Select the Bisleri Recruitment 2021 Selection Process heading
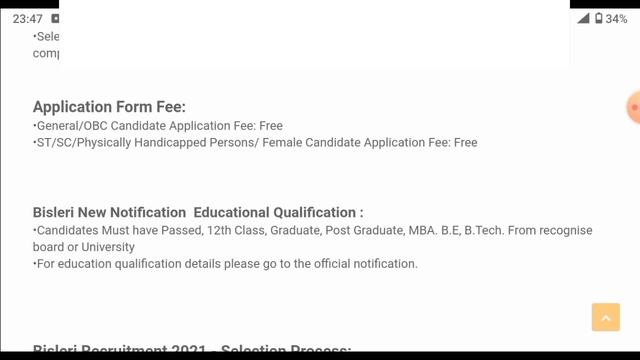Screen dimensions: 640x360 192,348
